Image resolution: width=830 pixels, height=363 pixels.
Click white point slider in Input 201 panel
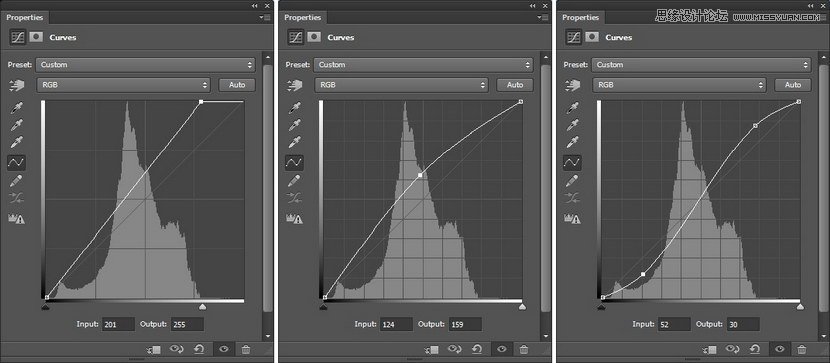click(x=202, y=306)
